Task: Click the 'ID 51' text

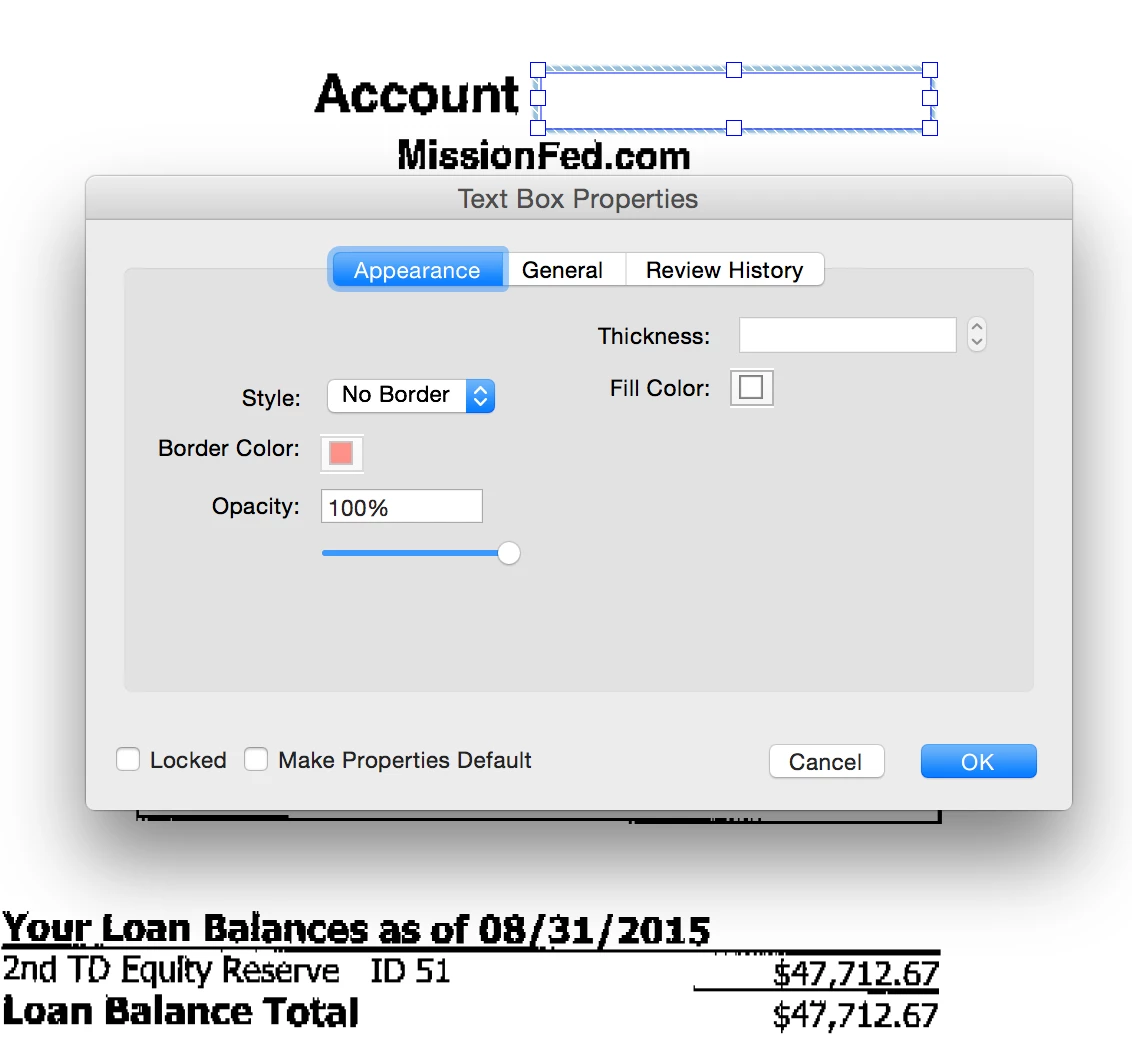Action: coord(410,971)
